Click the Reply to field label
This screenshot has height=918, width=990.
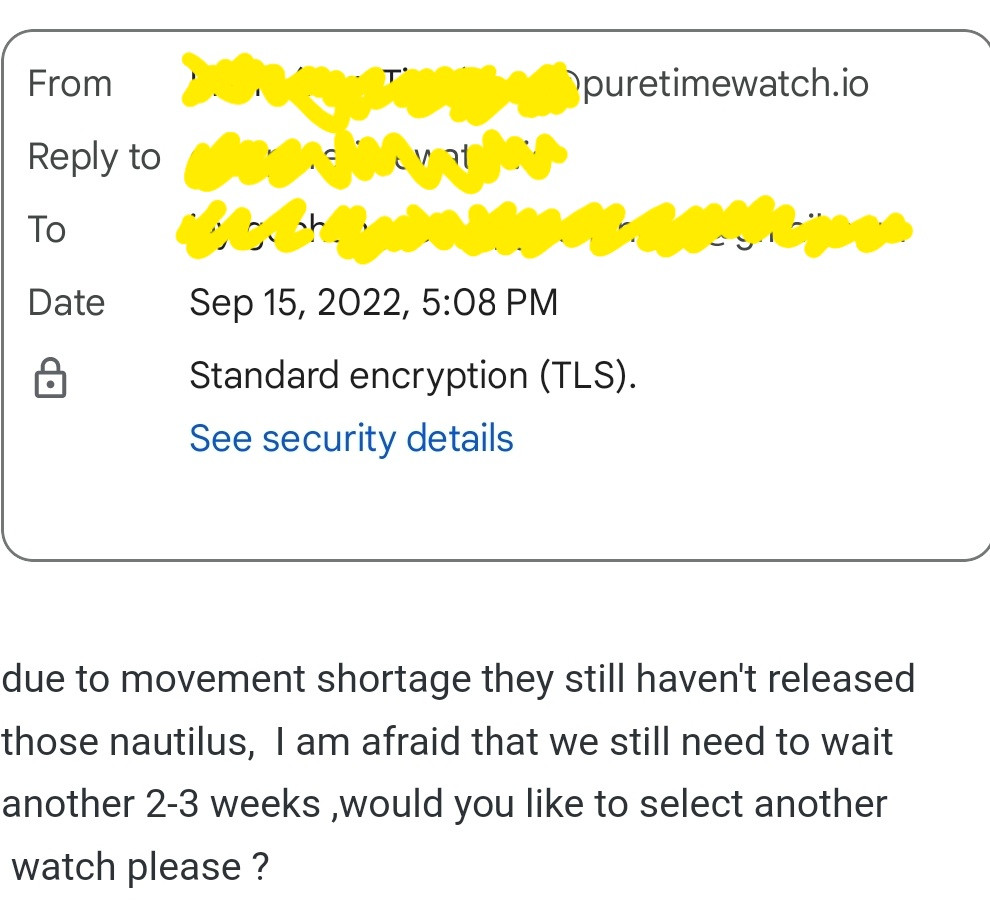point(95,157)
